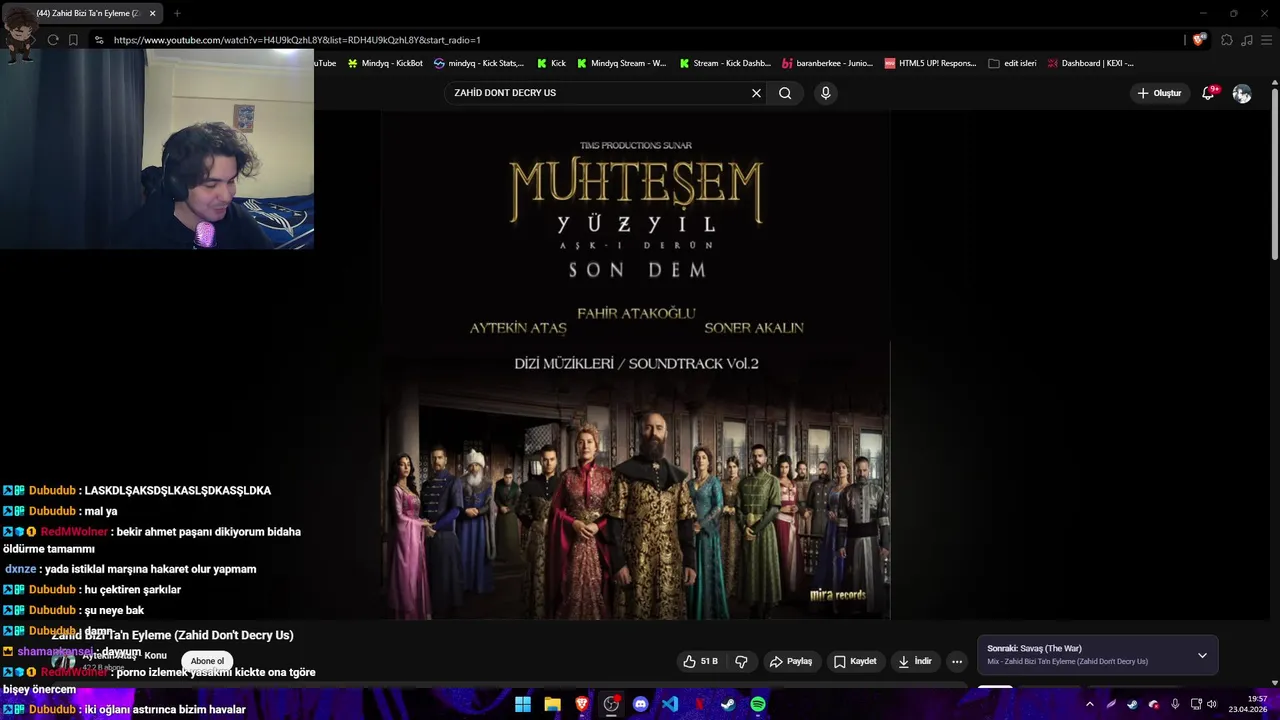Run search with magnifier button
Screen dimensions: 1280x720
point(785,93)
